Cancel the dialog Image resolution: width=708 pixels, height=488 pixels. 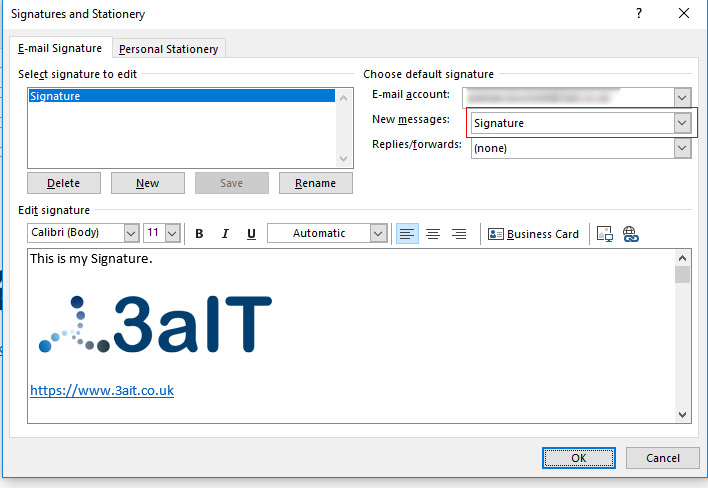662,458
